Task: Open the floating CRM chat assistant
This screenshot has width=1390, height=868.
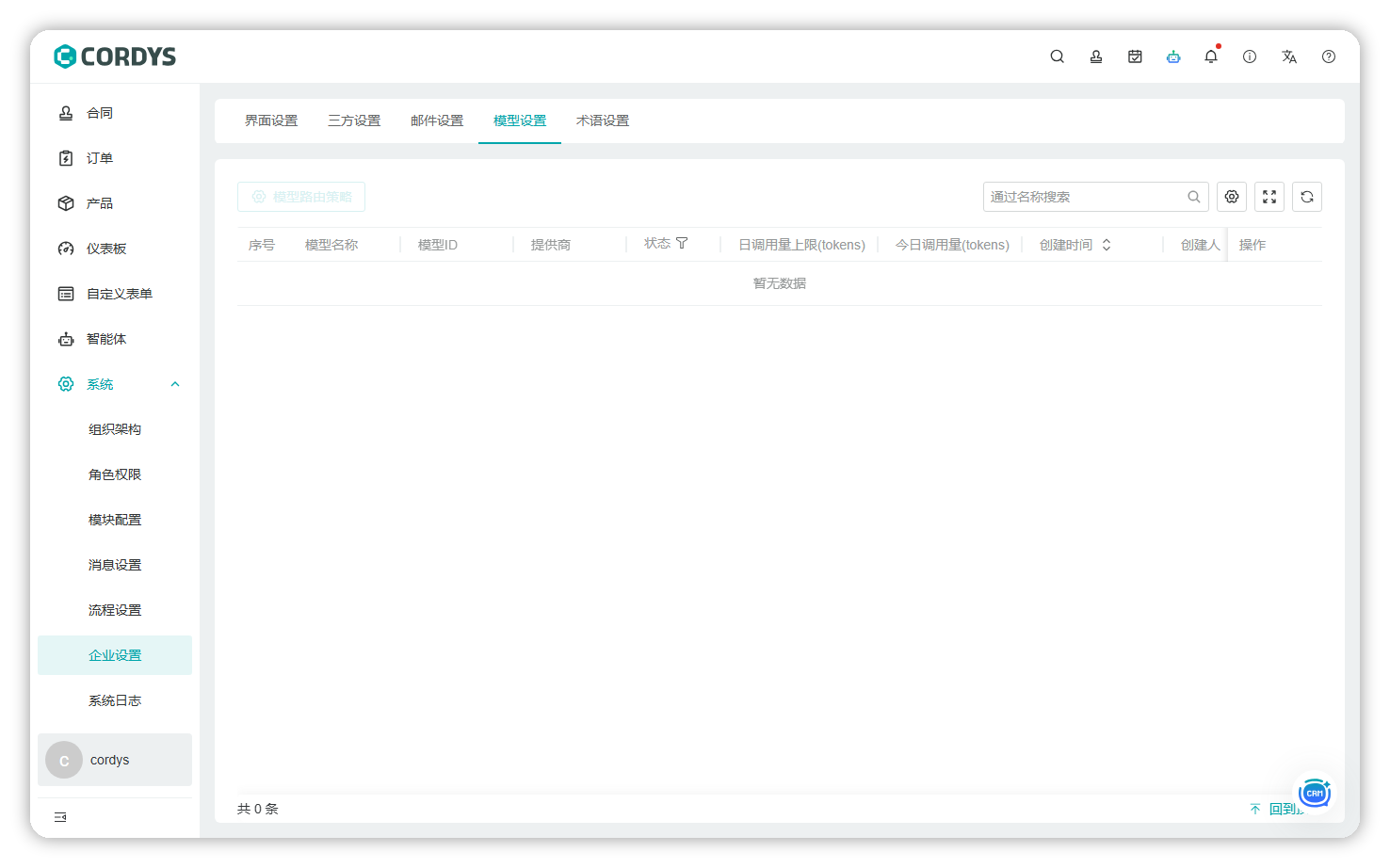Action: point(1315,793)
